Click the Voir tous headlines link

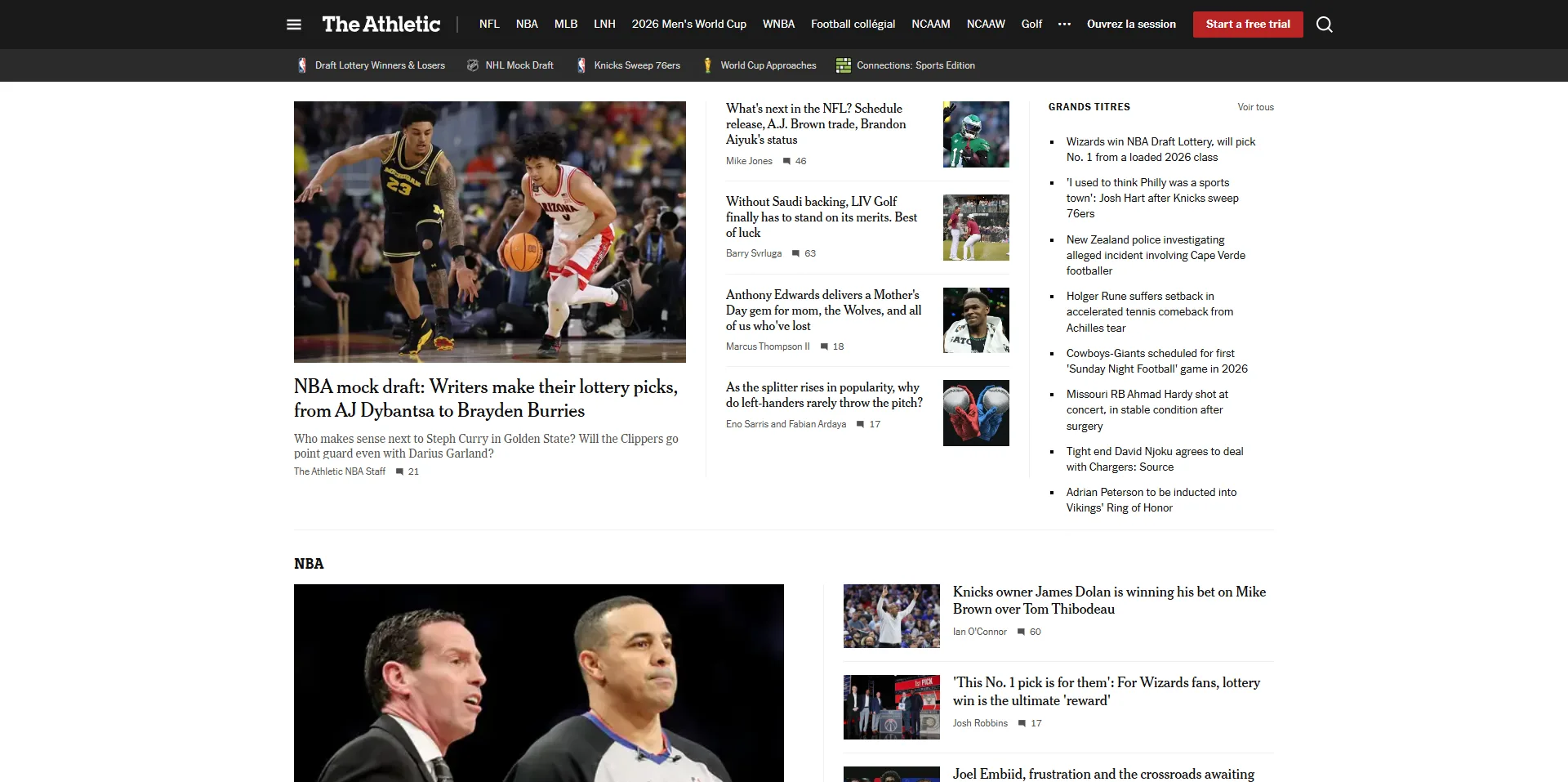pyautogui.click(x=1255, y=107)
